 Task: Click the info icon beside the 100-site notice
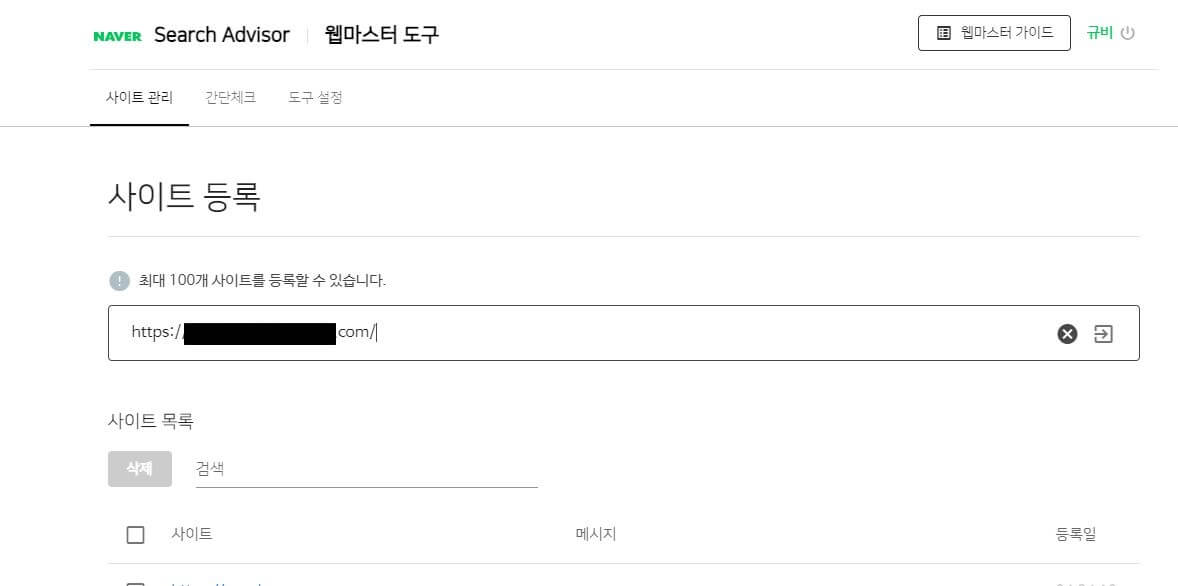pos(119,281)
